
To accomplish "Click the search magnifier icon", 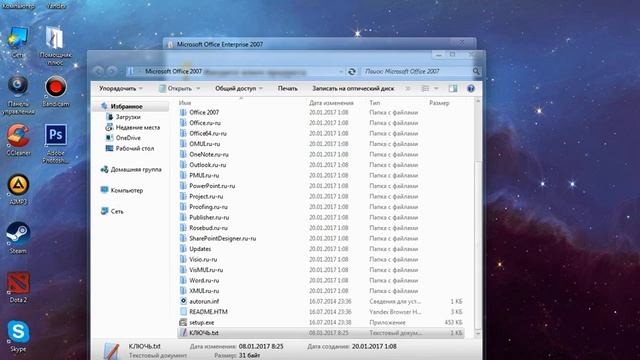I will point(476,71).
